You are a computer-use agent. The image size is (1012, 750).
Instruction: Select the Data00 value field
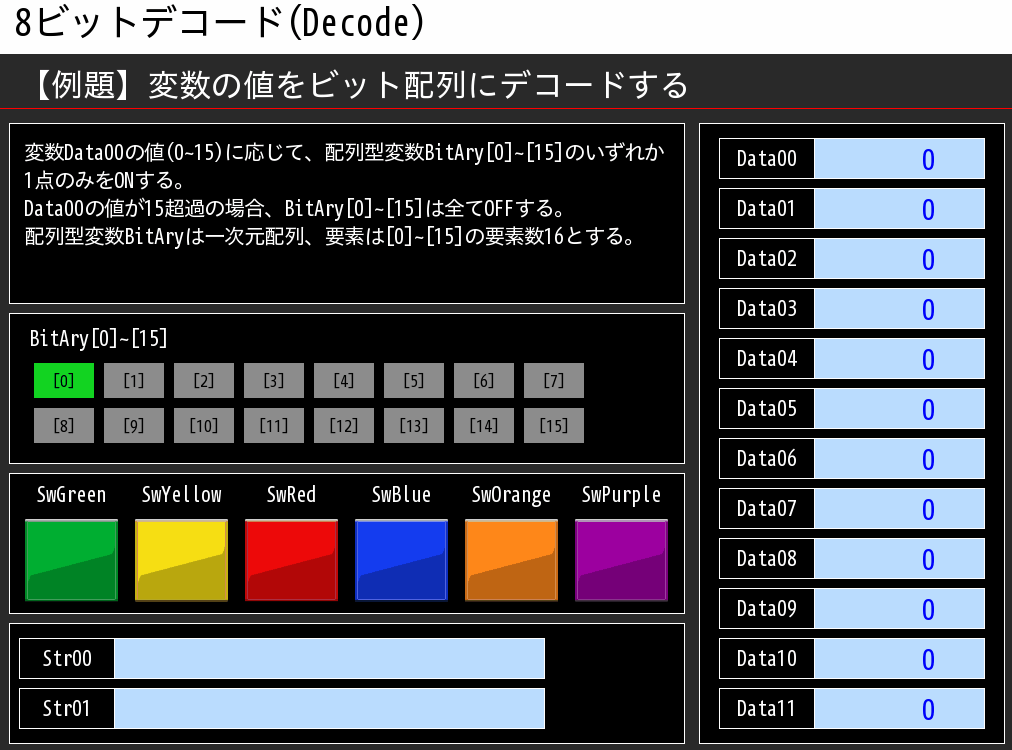(899, 158)
